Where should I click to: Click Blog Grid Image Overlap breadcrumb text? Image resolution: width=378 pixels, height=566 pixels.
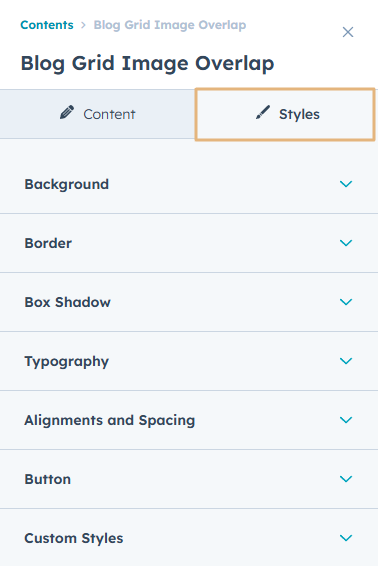click(170, 25)
